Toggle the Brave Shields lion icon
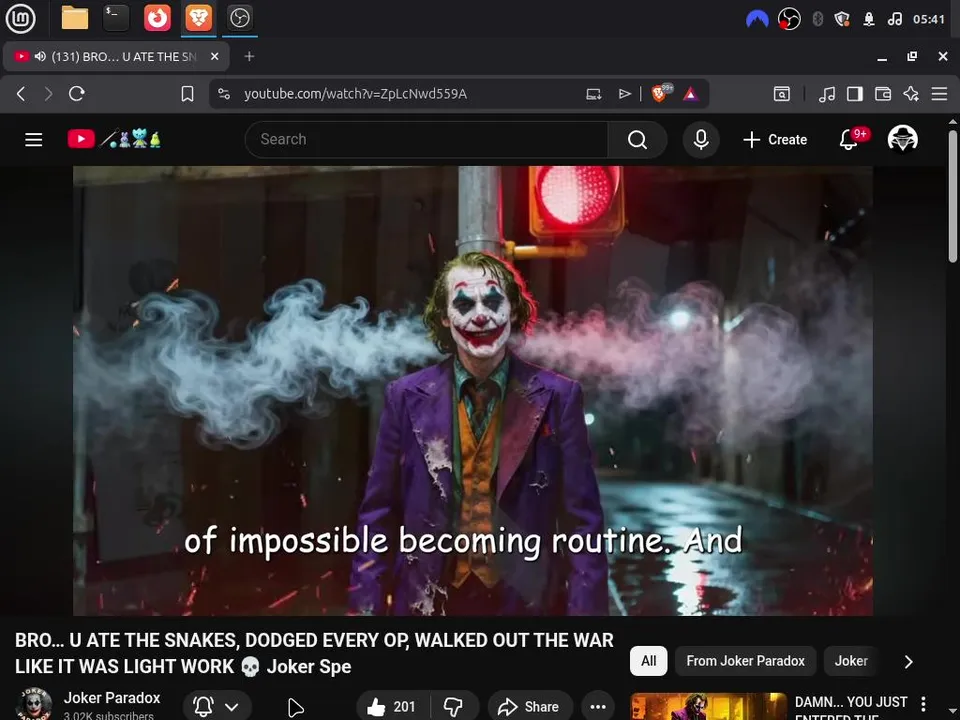This screenshot has height=720, width=960. tap(661, 93)
